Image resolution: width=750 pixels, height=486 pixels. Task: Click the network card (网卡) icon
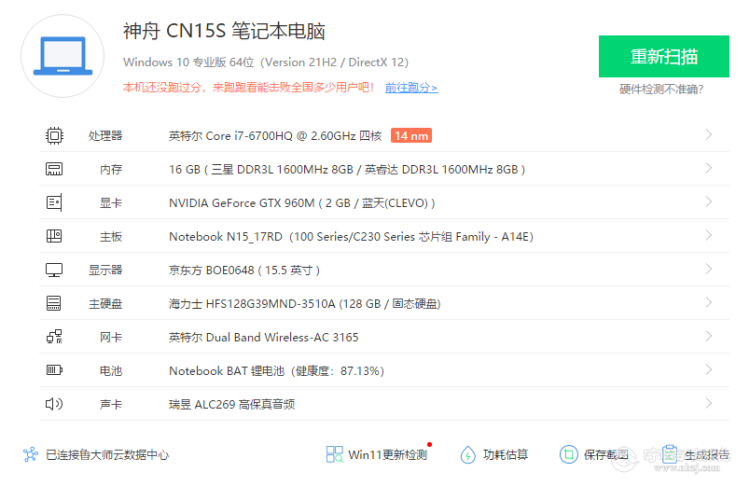pyautogui.click(x=54, y=337)
